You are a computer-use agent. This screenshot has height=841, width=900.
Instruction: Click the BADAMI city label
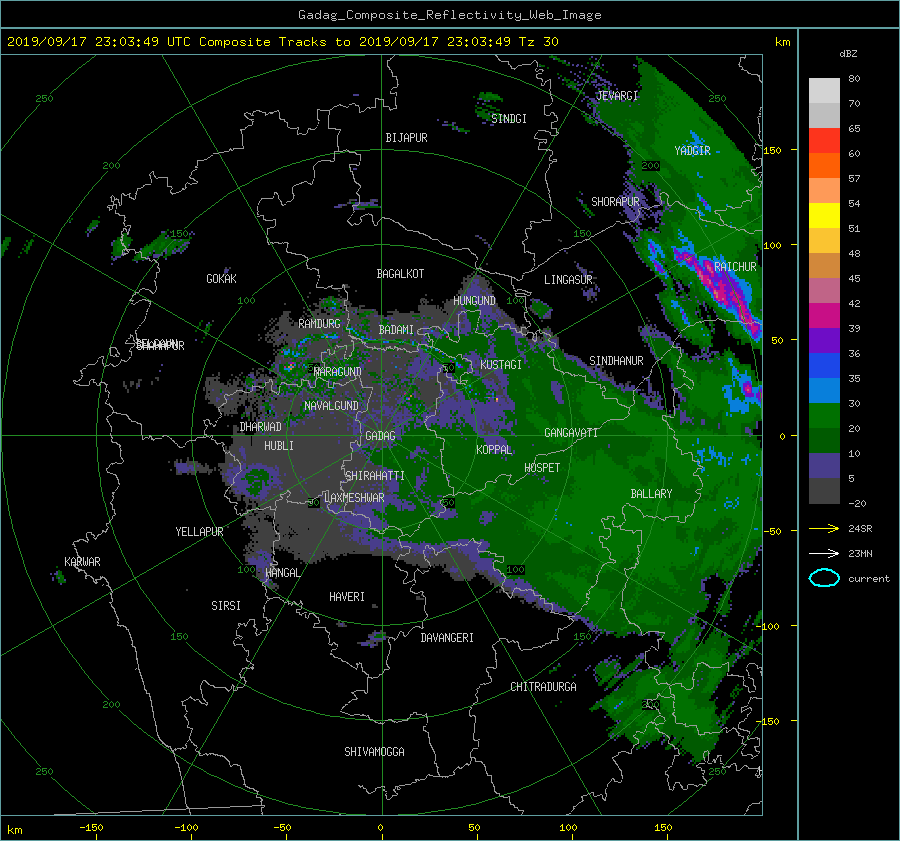click(x=396, y=330)
